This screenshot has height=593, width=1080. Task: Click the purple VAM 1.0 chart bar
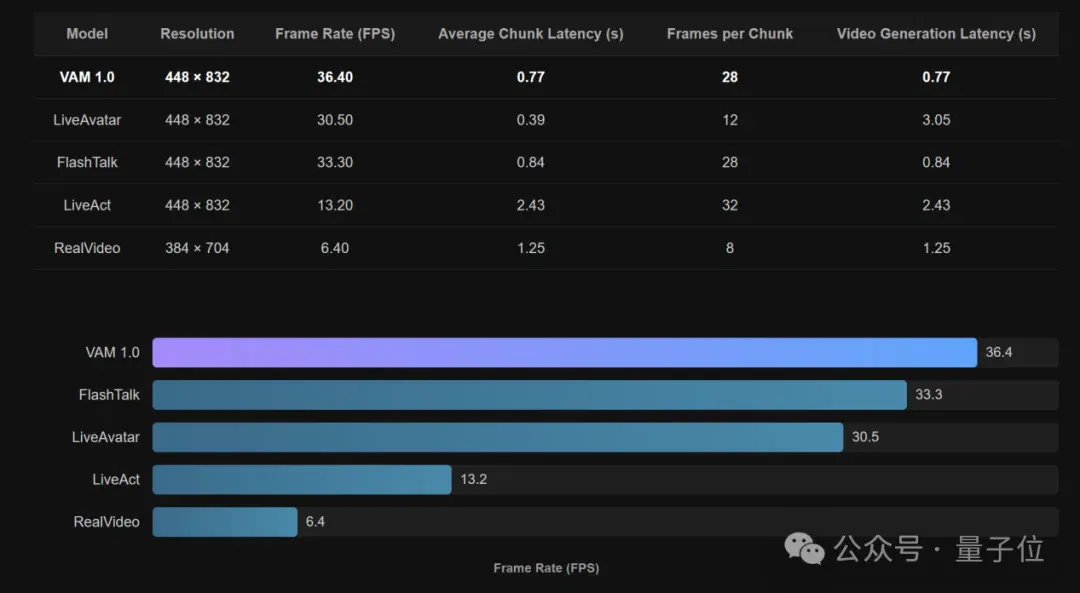tap(565, 353)
